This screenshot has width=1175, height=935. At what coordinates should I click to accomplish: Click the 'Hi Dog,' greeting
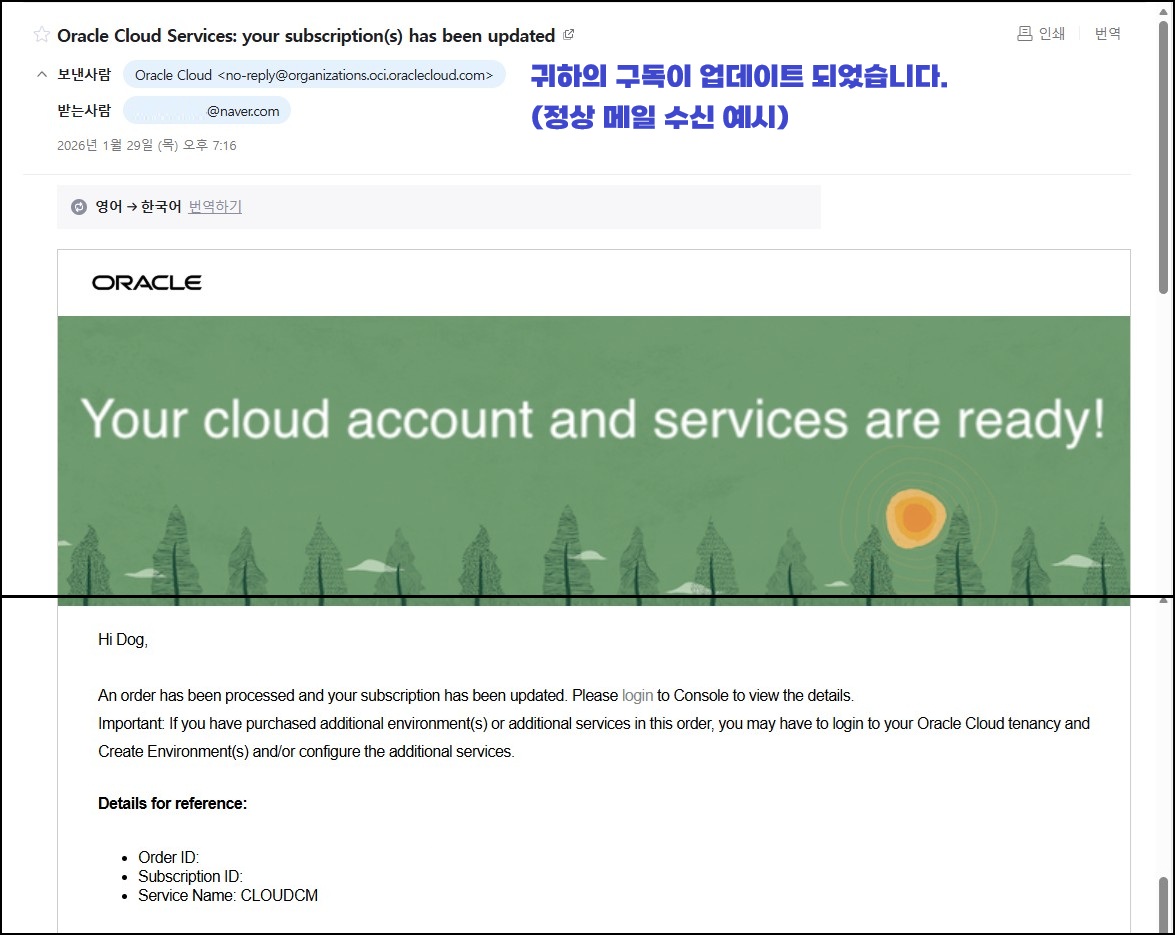point(123,639)
